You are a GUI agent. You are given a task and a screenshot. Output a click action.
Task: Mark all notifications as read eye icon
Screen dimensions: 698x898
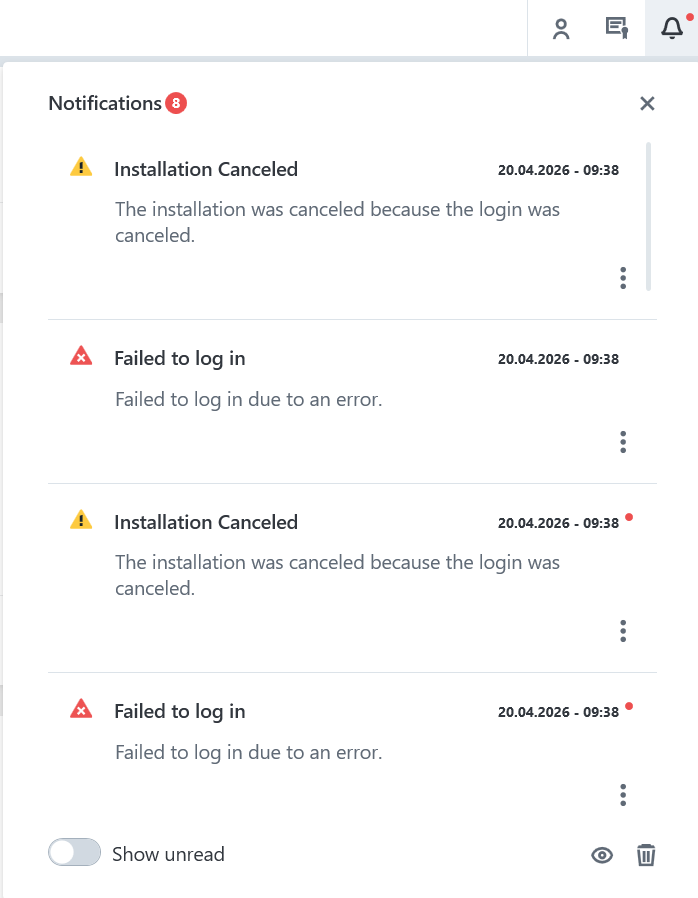click(602, 855)
